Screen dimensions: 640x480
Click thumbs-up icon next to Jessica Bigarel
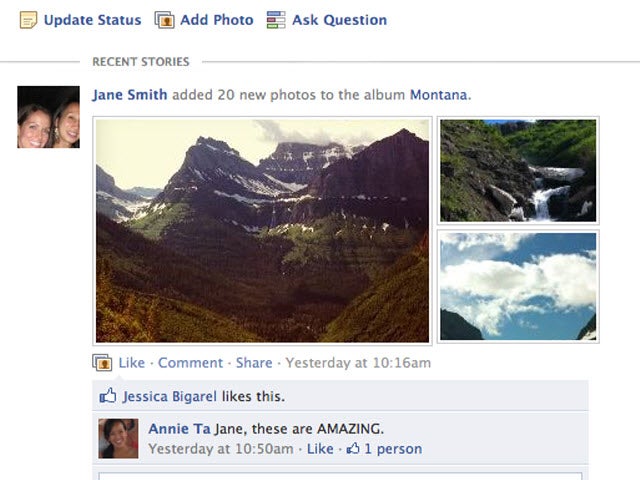[x=108, y=397]
